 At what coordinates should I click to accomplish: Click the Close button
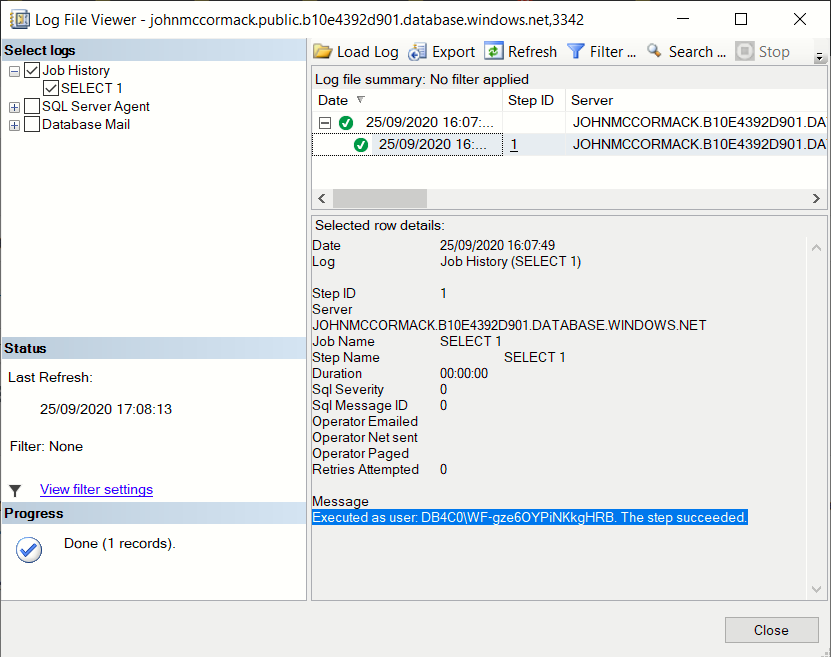click(771, 630)
